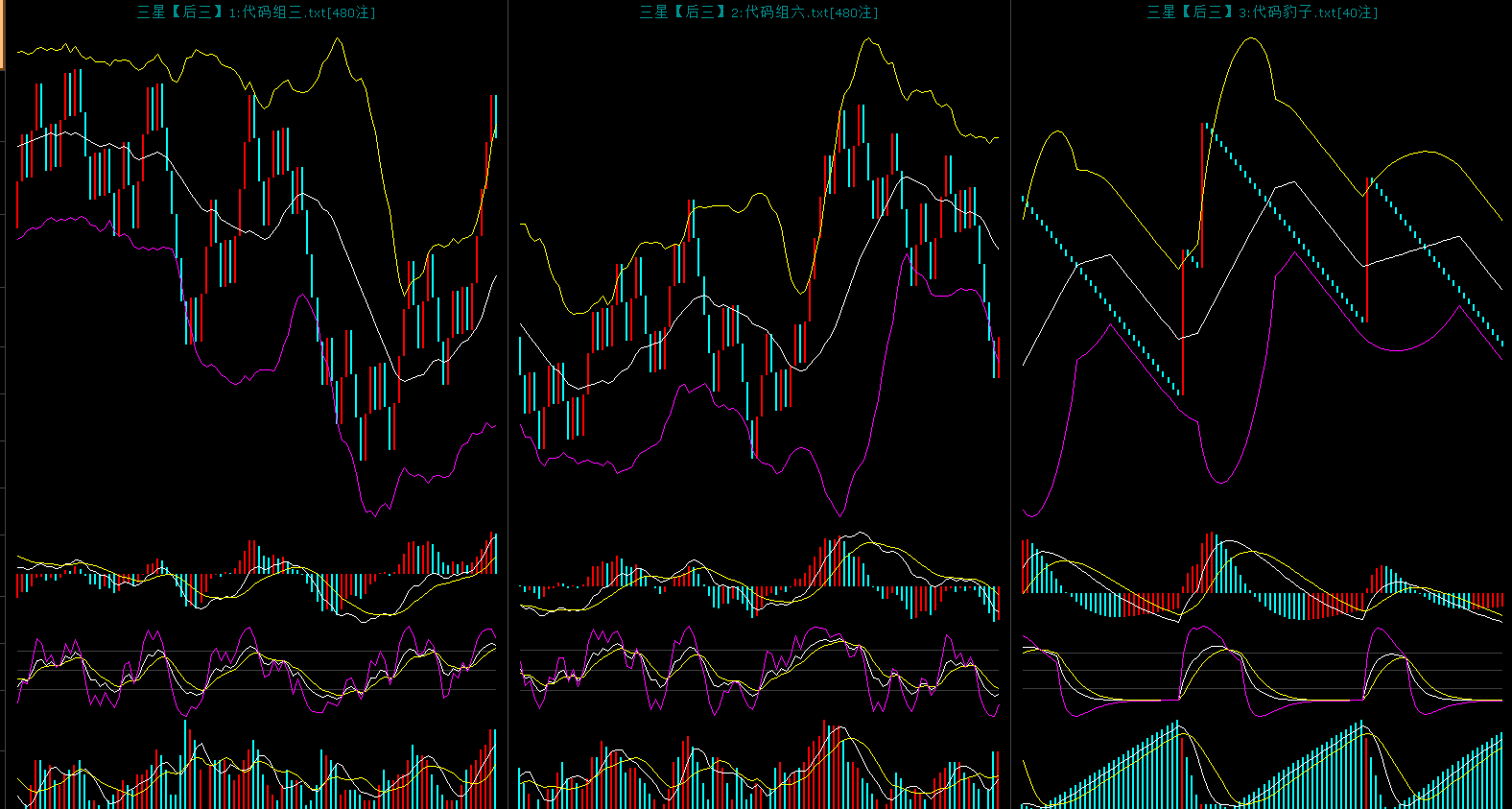Click the rightmost candlestick in 代码组三 chart
Image resolution: width=1512 pixels, height=809 pixels.
(x=494, y=115)
